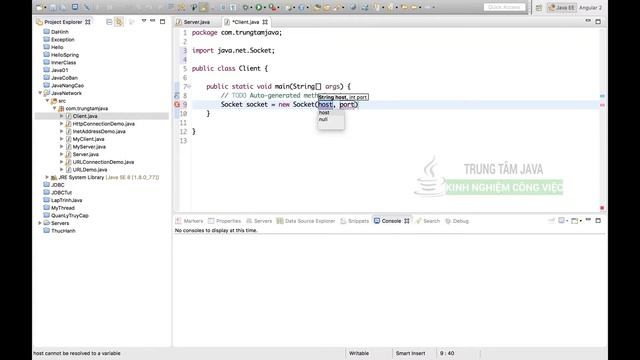
Task: Click the Run External Tools toolbar icon
Action: (x=273, y=7)
